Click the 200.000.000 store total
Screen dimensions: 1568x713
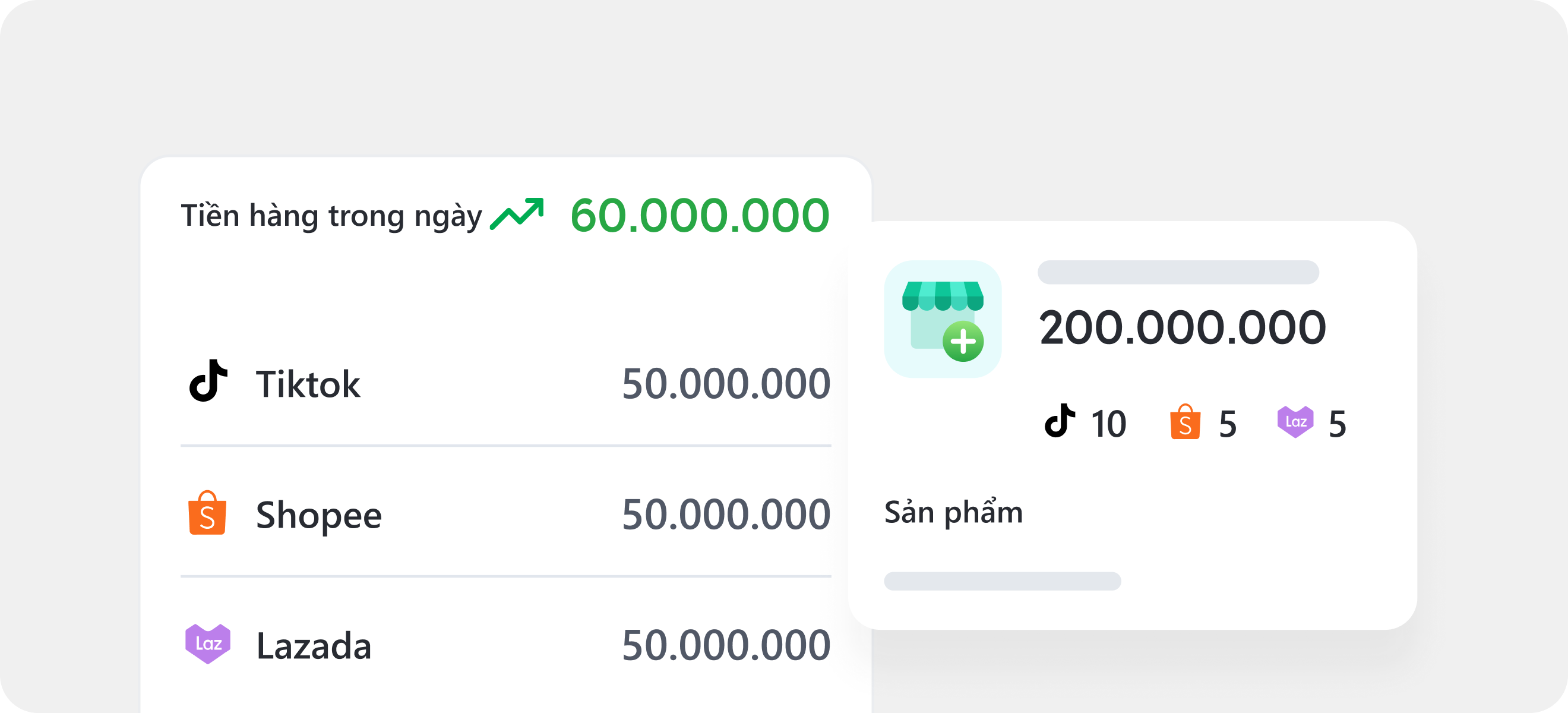pyautogui.click(x=1182, y=327)
